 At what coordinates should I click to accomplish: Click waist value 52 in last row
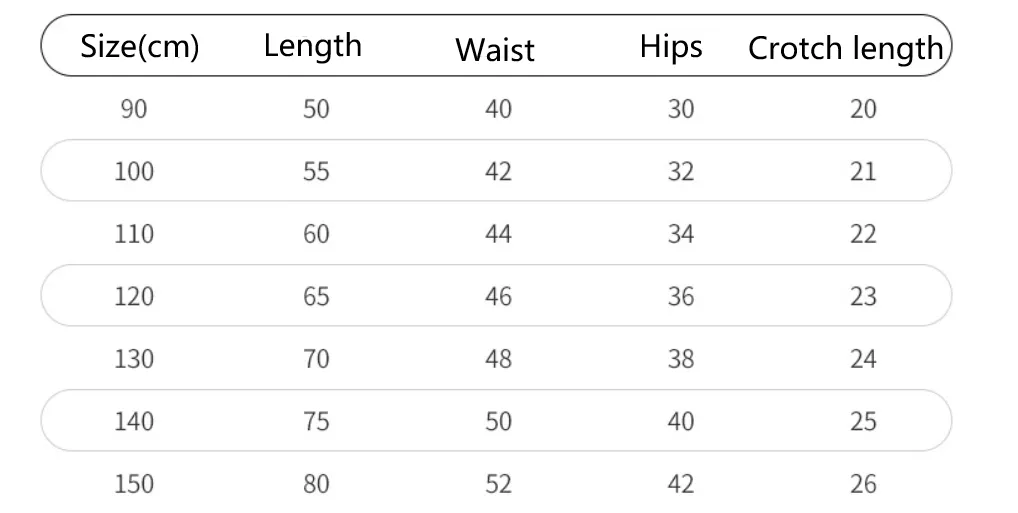point(498,484)
